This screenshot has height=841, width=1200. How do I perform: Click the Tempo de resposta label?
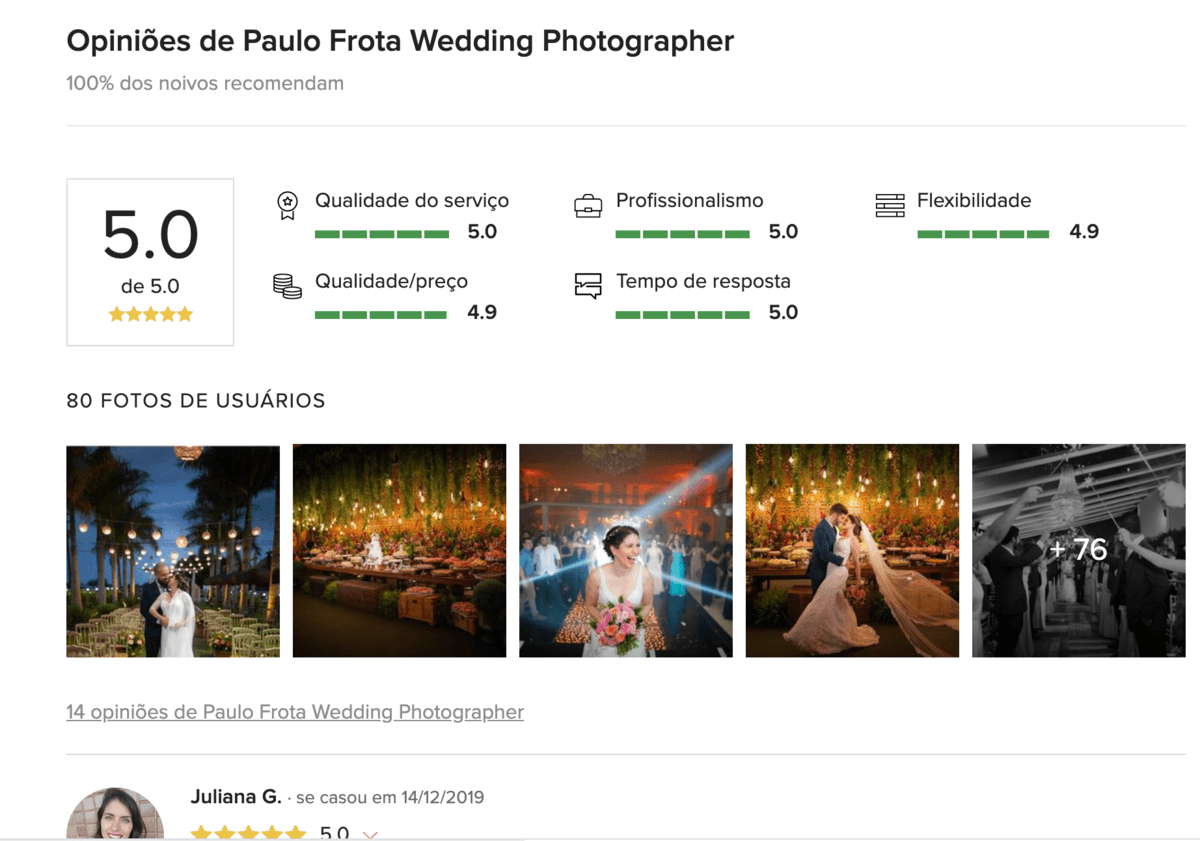click(x=704, y=282)
